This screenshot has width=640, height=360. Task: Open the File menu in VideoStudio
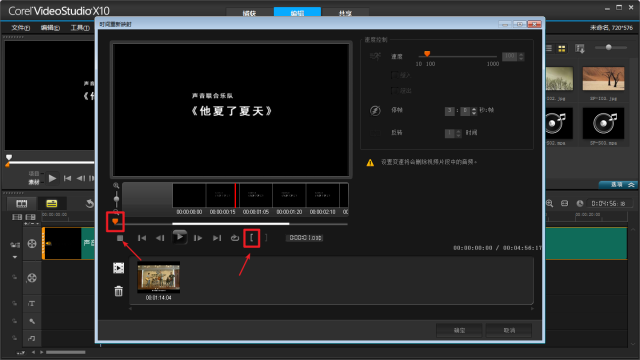20,28
